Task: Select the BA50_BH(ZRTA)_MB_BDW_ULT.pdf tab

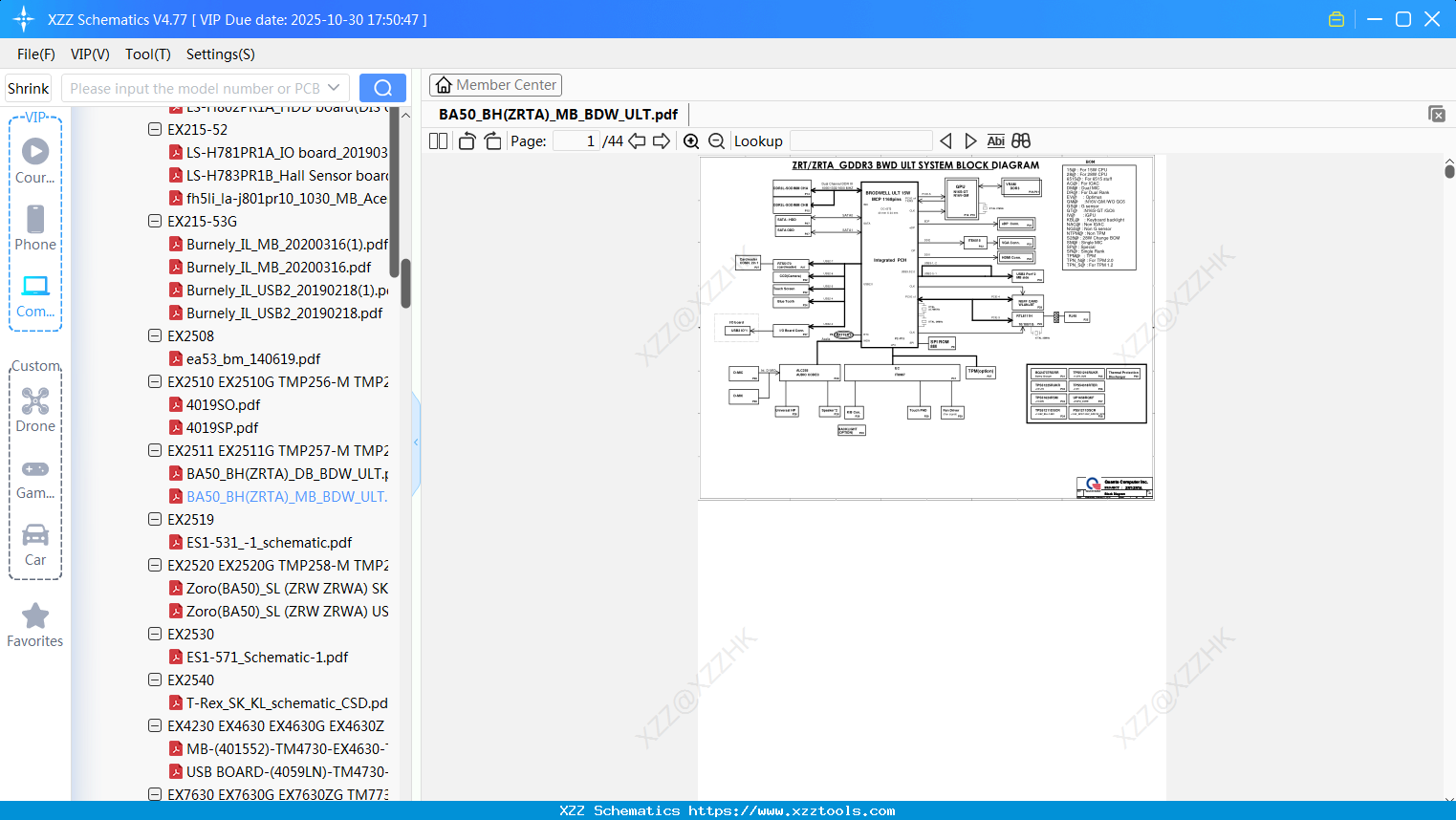Action: pos(558,115)
